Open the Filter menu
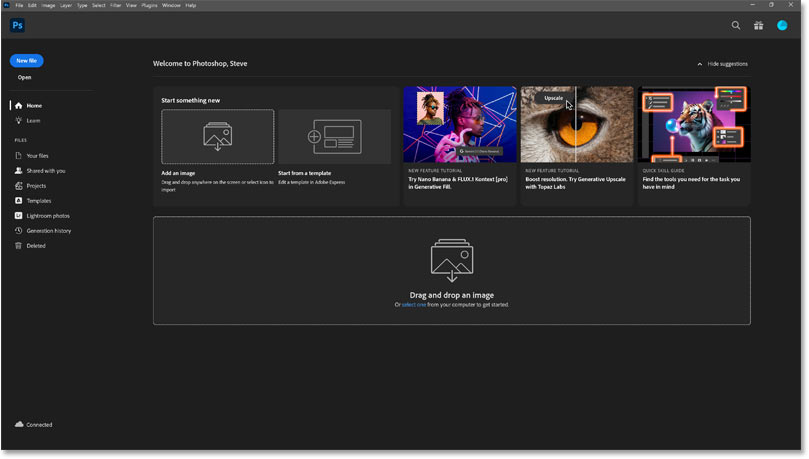809x459 pixels. click(116, 5)
